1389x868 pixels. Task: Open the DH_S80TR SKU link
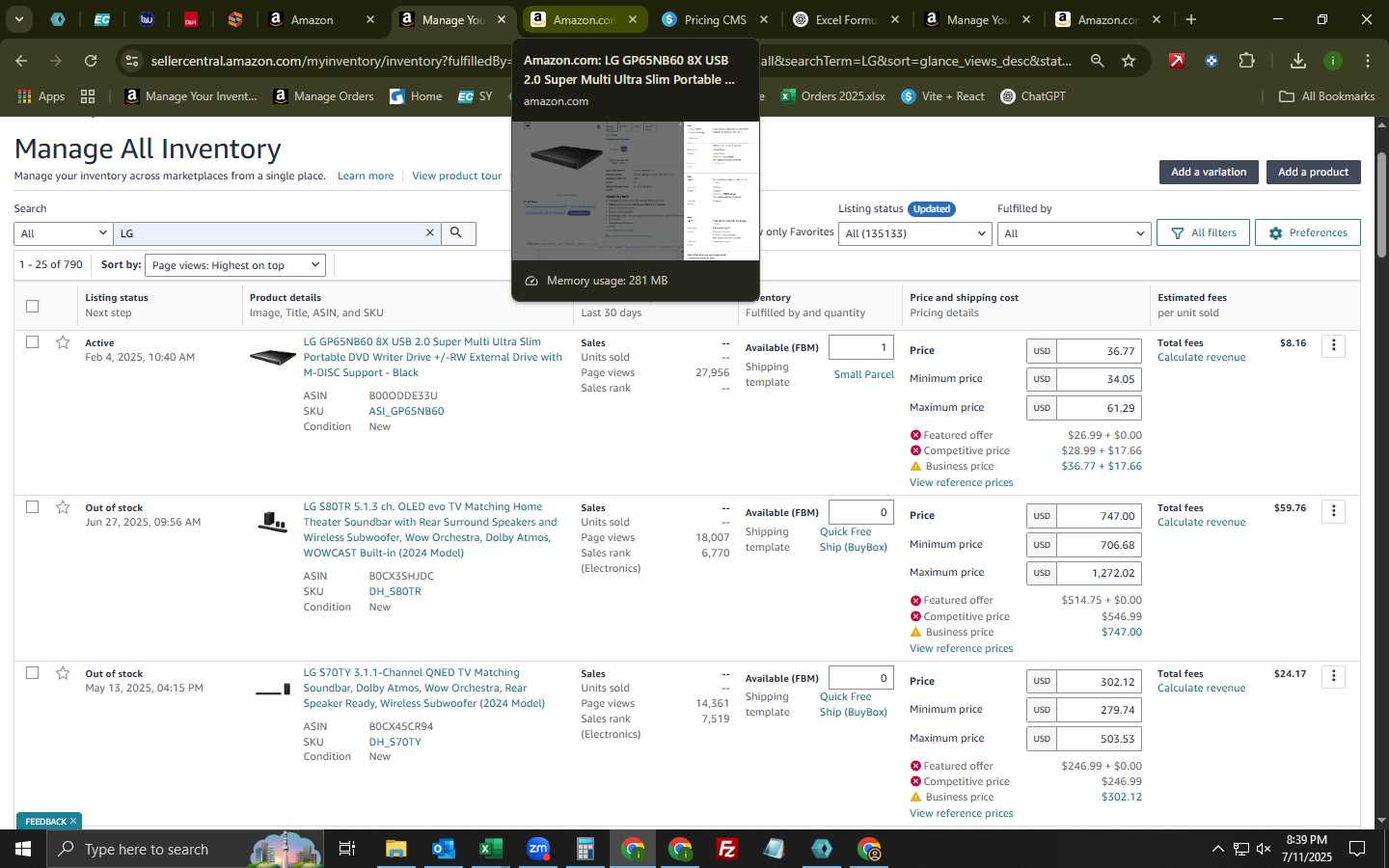click(395, 591)
